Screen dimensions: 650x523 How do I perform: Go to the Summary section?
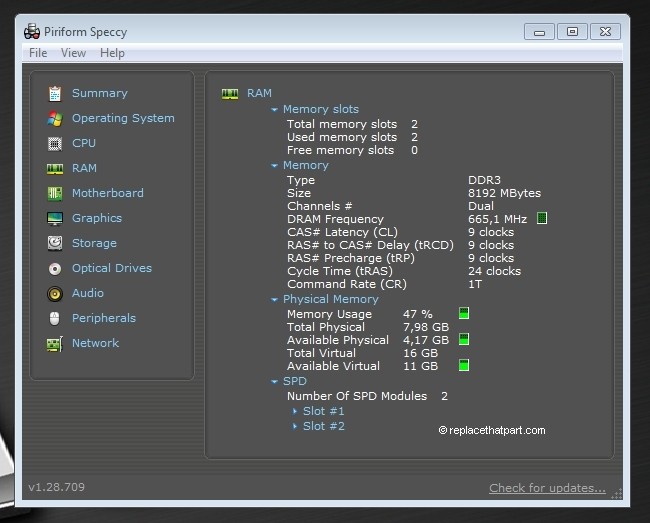(100, 93)
